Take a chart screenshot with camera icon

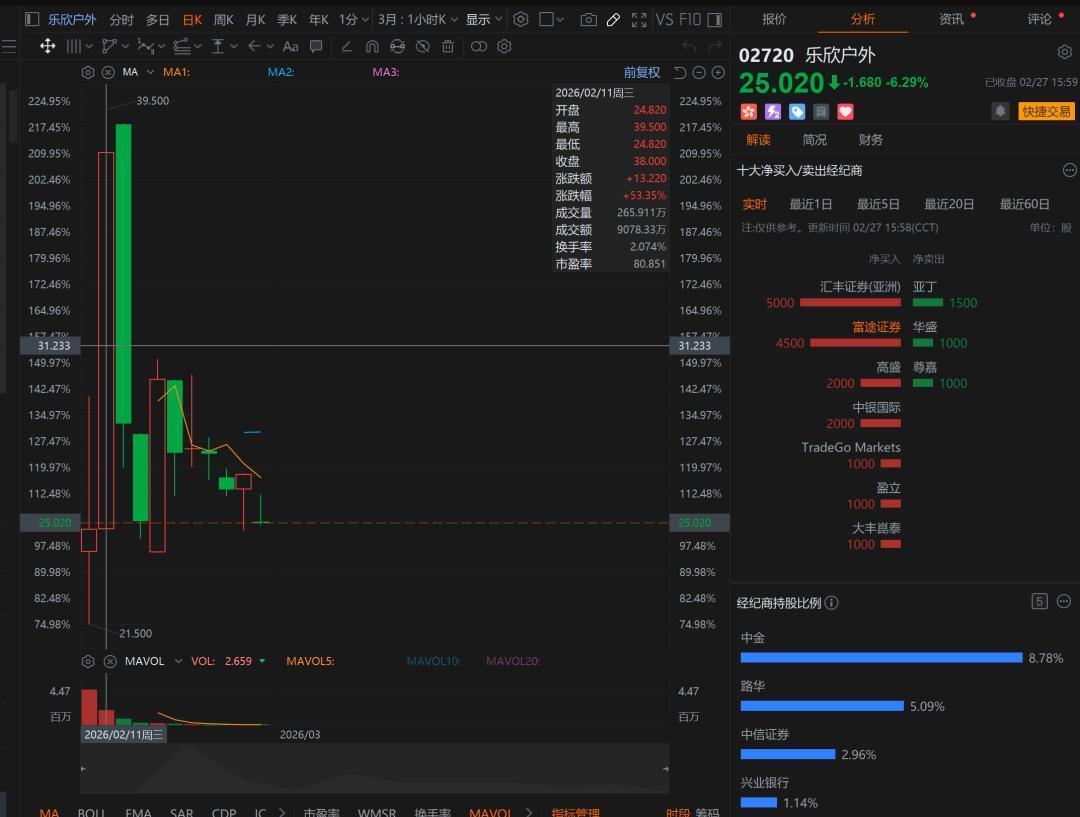(x=588, y=19)
